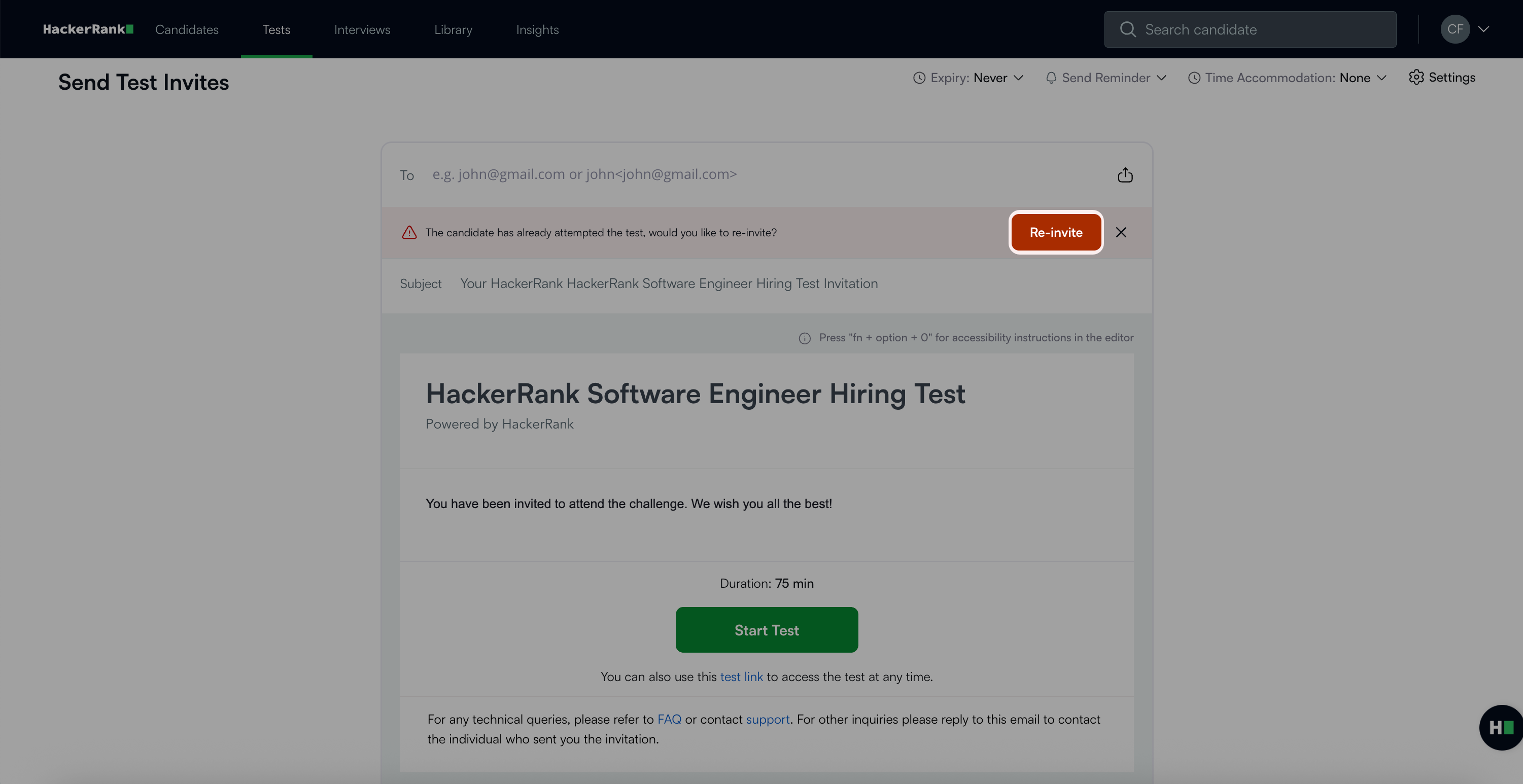This screenshot has width=1523, height=784.
Task: Switch to the Candidates tab
Action: (x=187, y=29)
